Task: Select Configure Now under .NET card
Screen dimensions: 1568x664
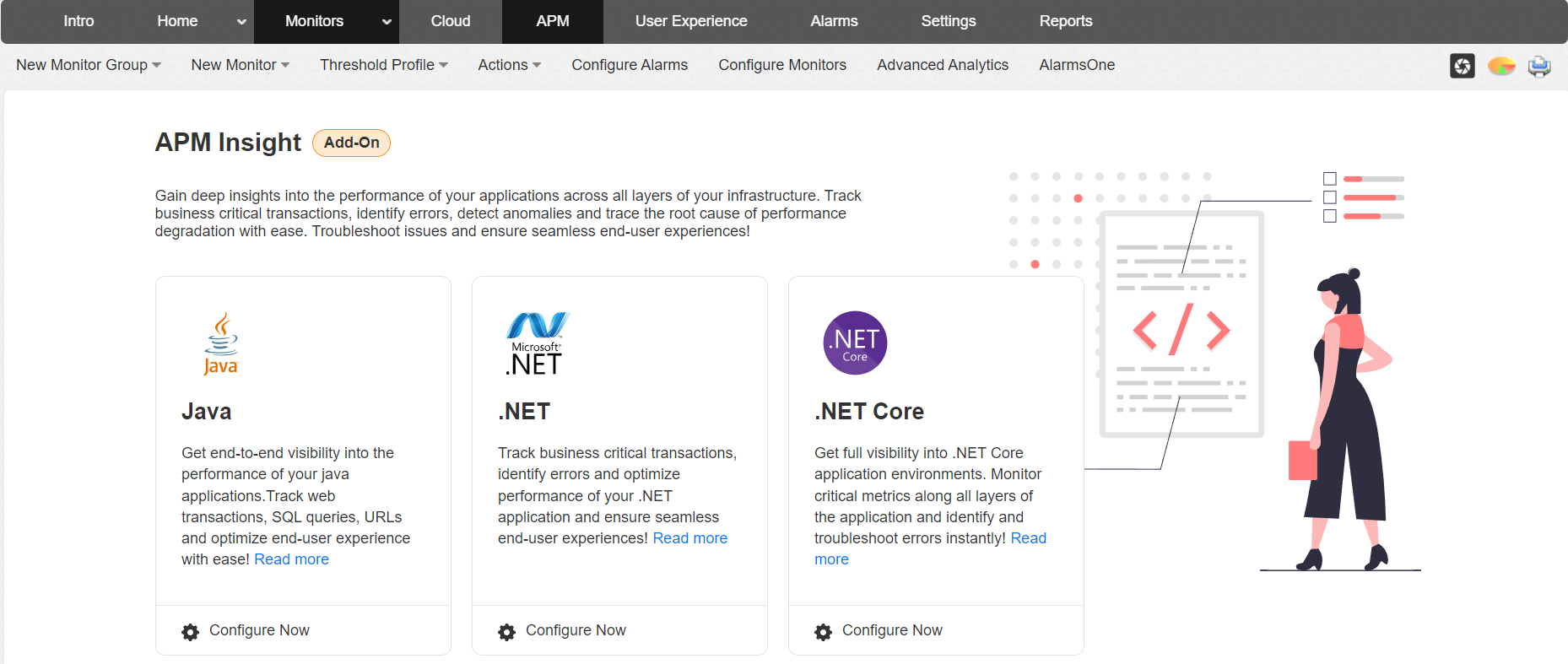Action: pos(575,630)
